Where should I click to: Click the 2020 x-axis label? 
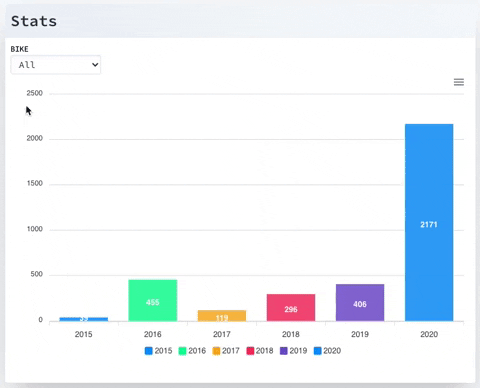(x=429, y=334)
